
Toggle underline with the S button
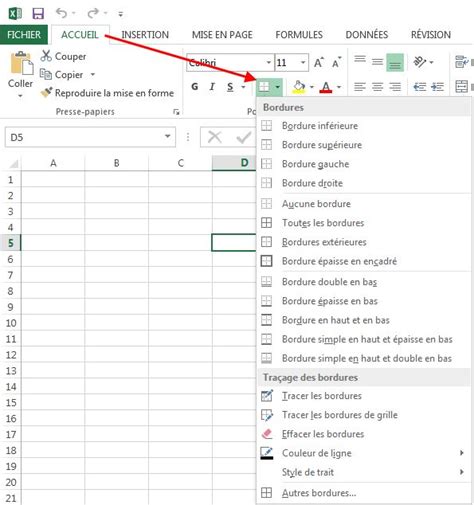[230, 87]
